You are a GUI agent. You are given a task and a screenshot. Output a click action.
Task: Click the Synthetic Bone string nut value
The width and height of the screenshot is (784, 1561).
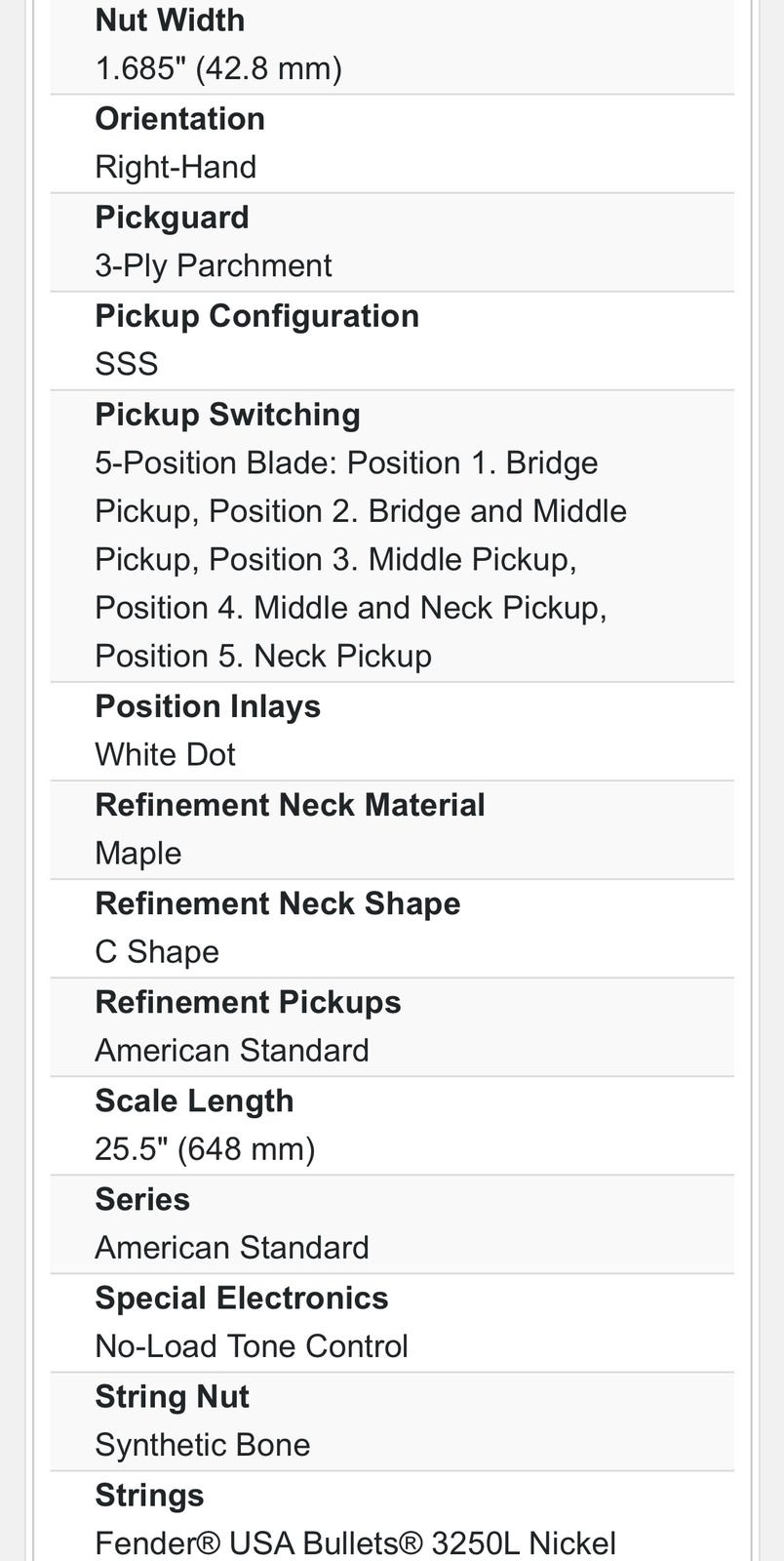202,1446
